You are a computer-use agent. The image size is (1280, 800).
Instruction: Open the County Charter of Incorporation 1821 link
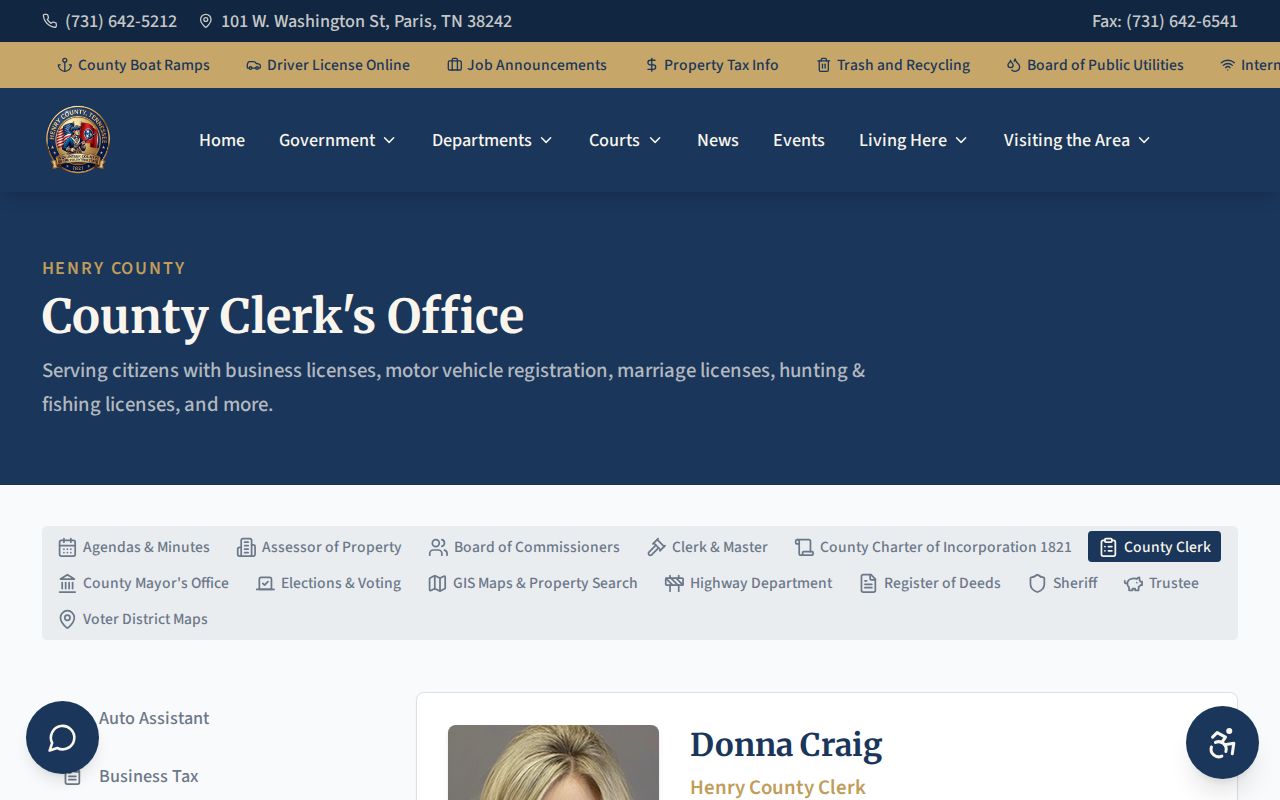tap(933, 547)
